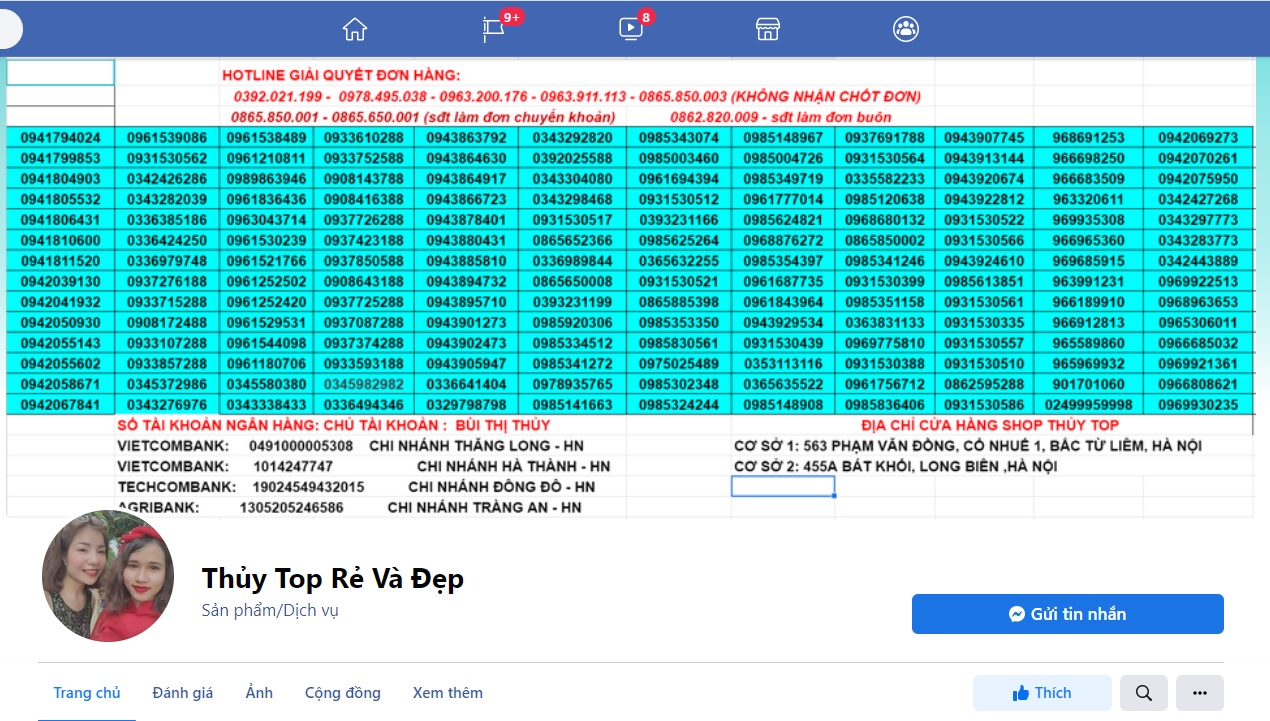Toggle the Thích like button
The image size is (1270, 721).
pos(1042,693)
